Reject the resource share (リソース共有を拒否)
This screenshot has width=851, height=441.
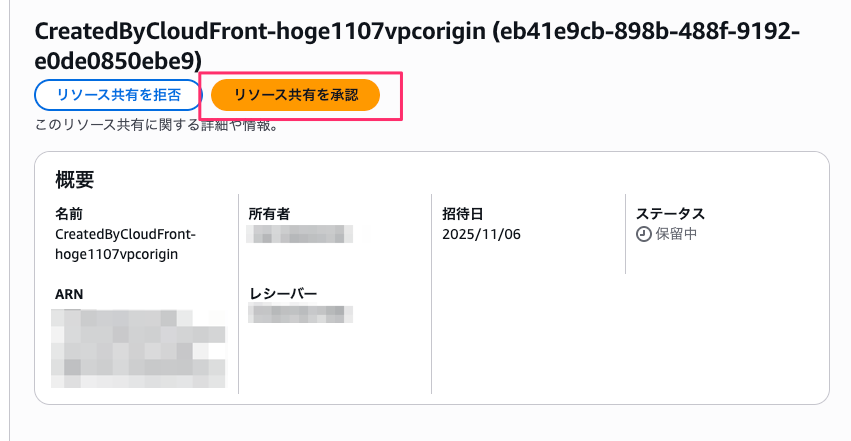118,95
